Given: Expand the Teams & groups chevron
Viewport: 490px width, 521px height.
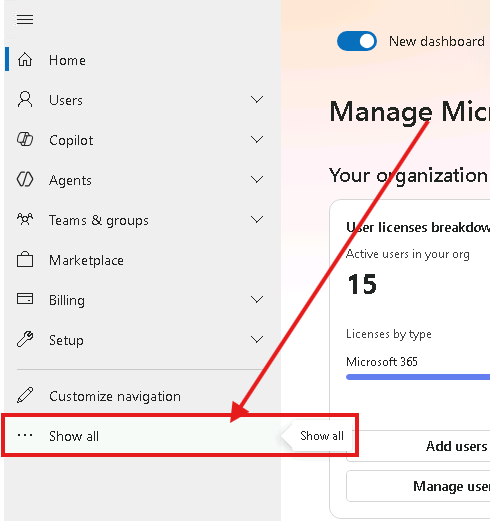Looking at the screenshot, I should tap(257, 219).
